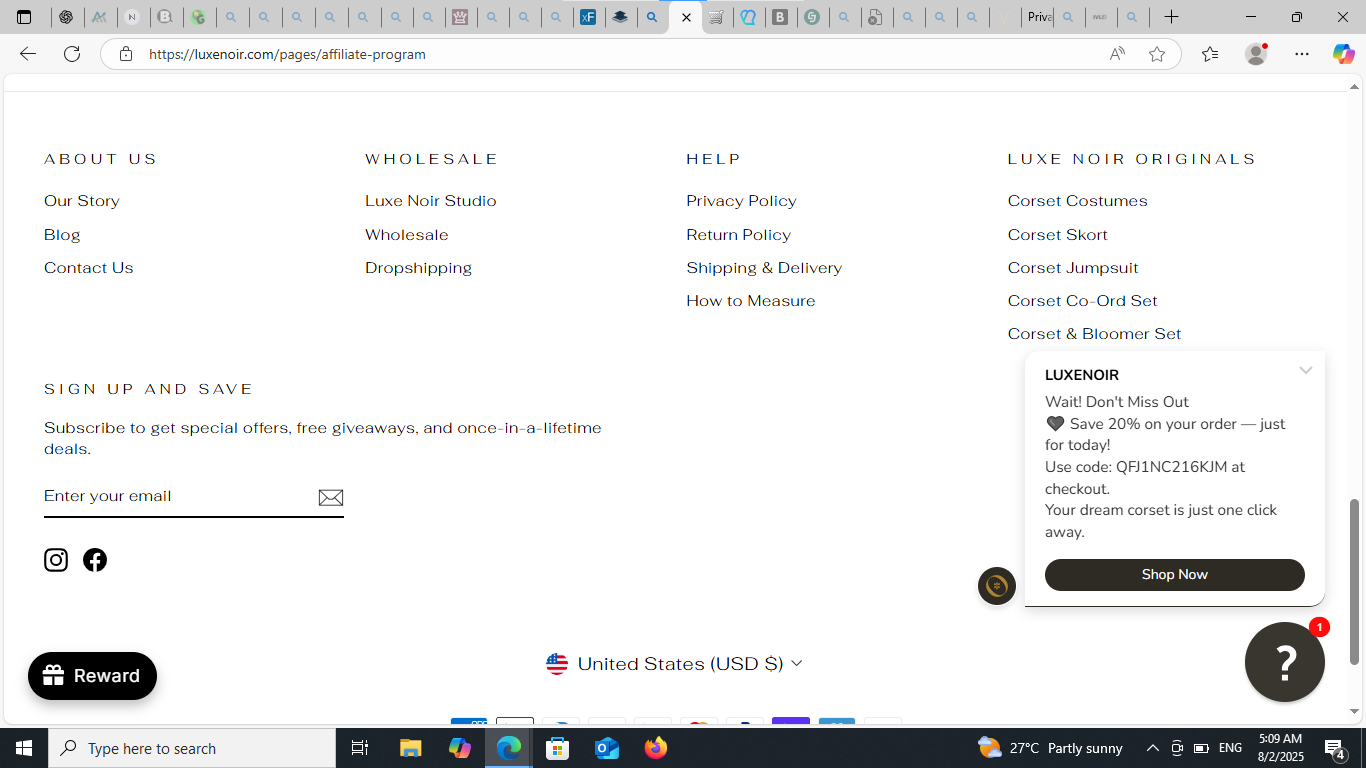Open the Blog footer link
The width and height of the screenshot is (1366, 768).
pyautogui.click(x=62, y=235)
